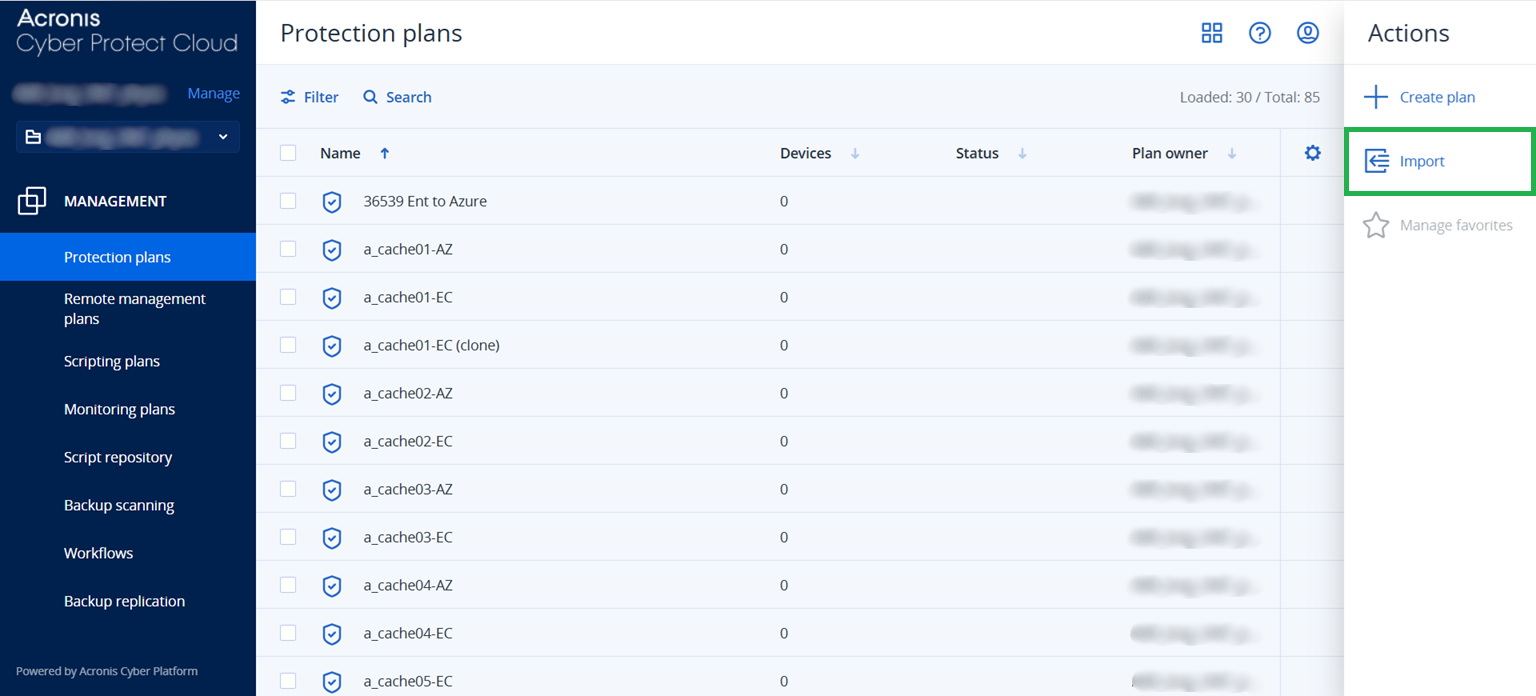Click shield icon of a_cache03-AZ plan

(332, 490)
